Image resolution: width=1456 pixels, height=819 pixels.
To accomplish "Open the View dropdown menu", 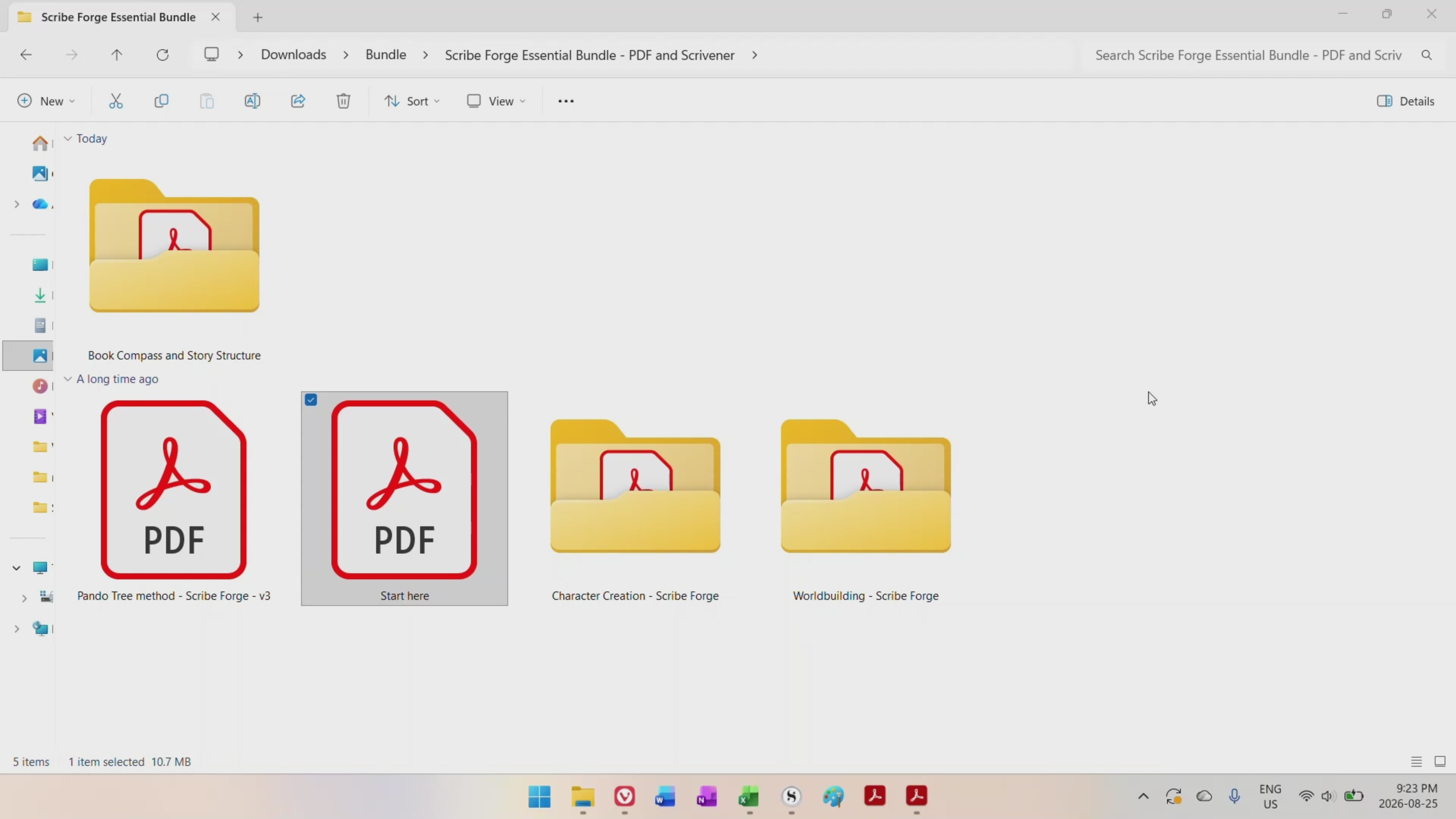I will tap(496, 101).
